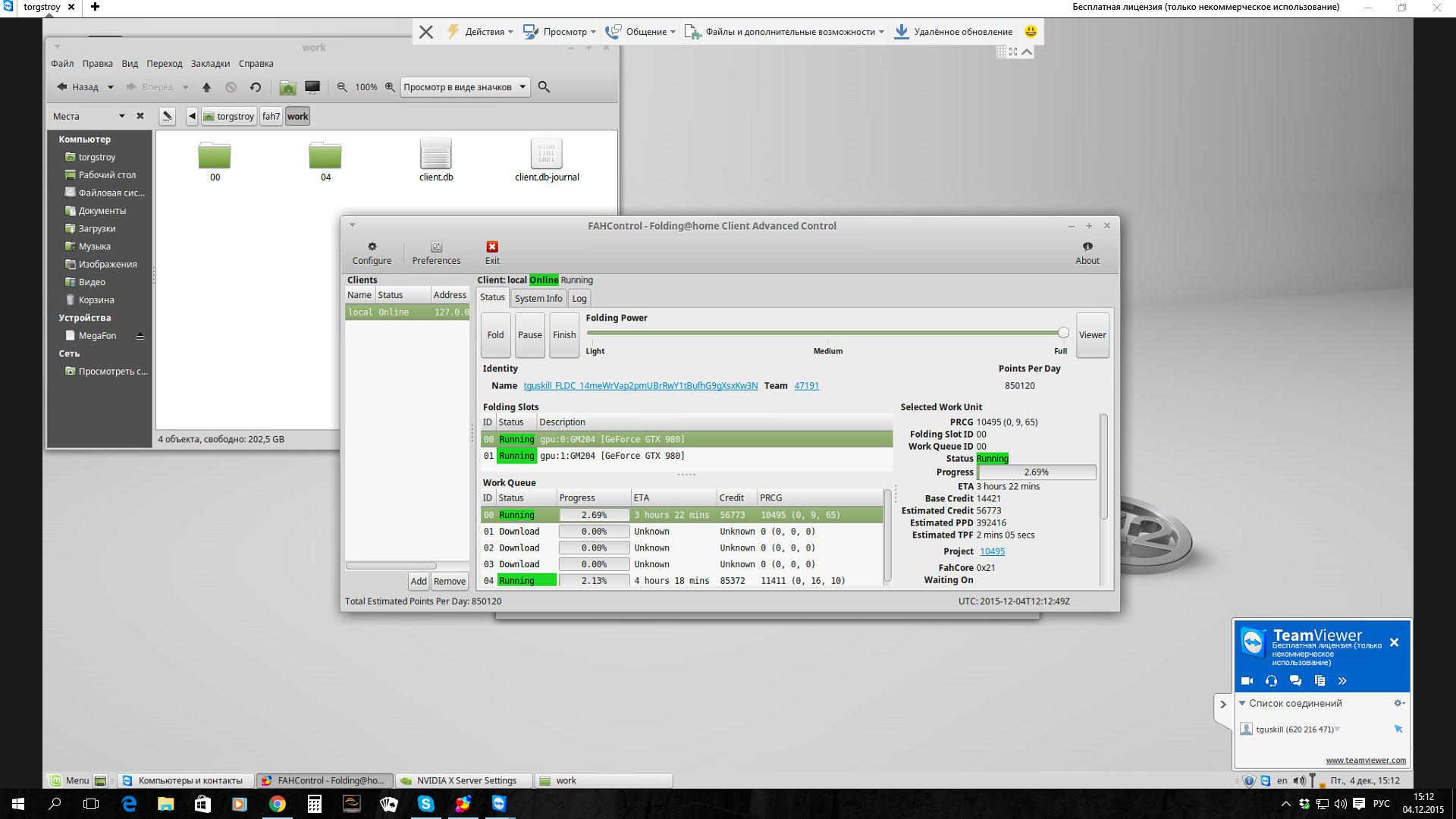This screenshot has height=819, width=1456.
Task: Open the Закладки menu
Action: 210,64
